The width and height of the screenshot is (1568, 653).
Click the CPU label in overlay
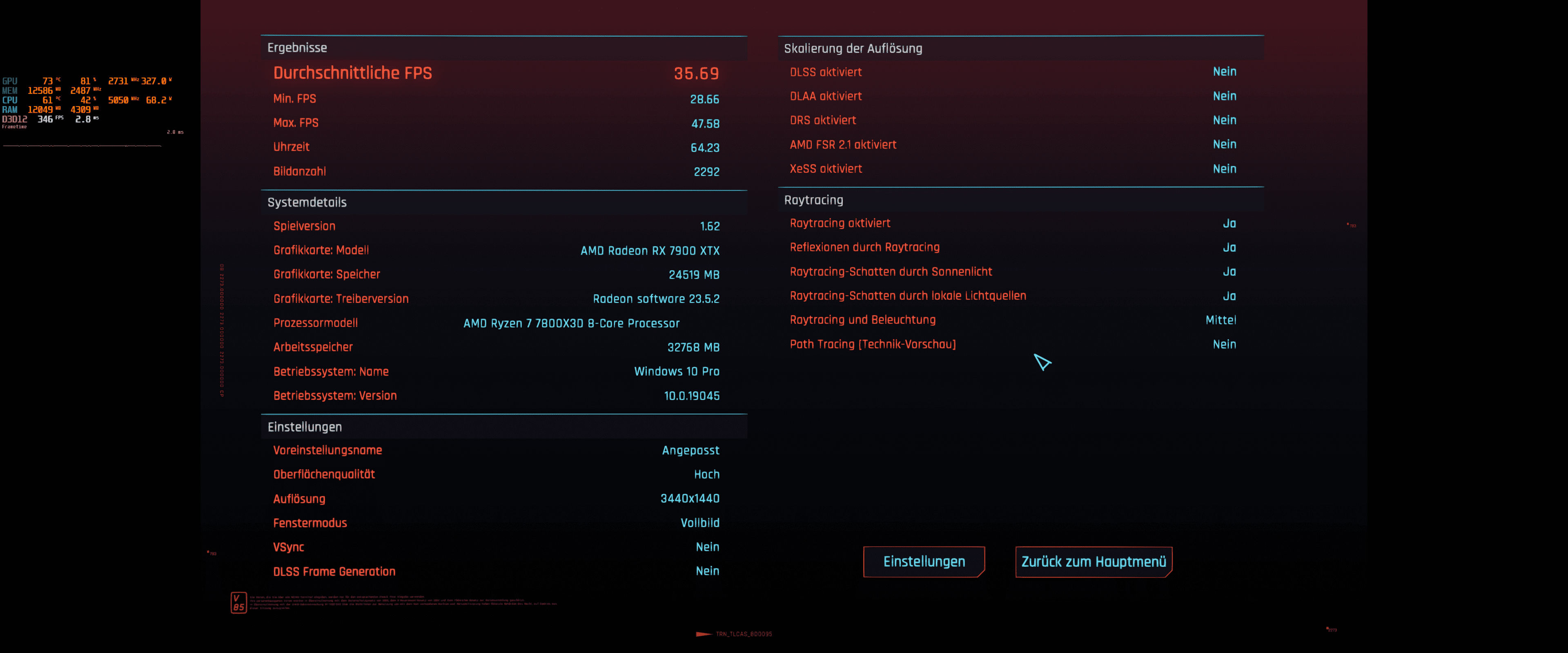10,100
